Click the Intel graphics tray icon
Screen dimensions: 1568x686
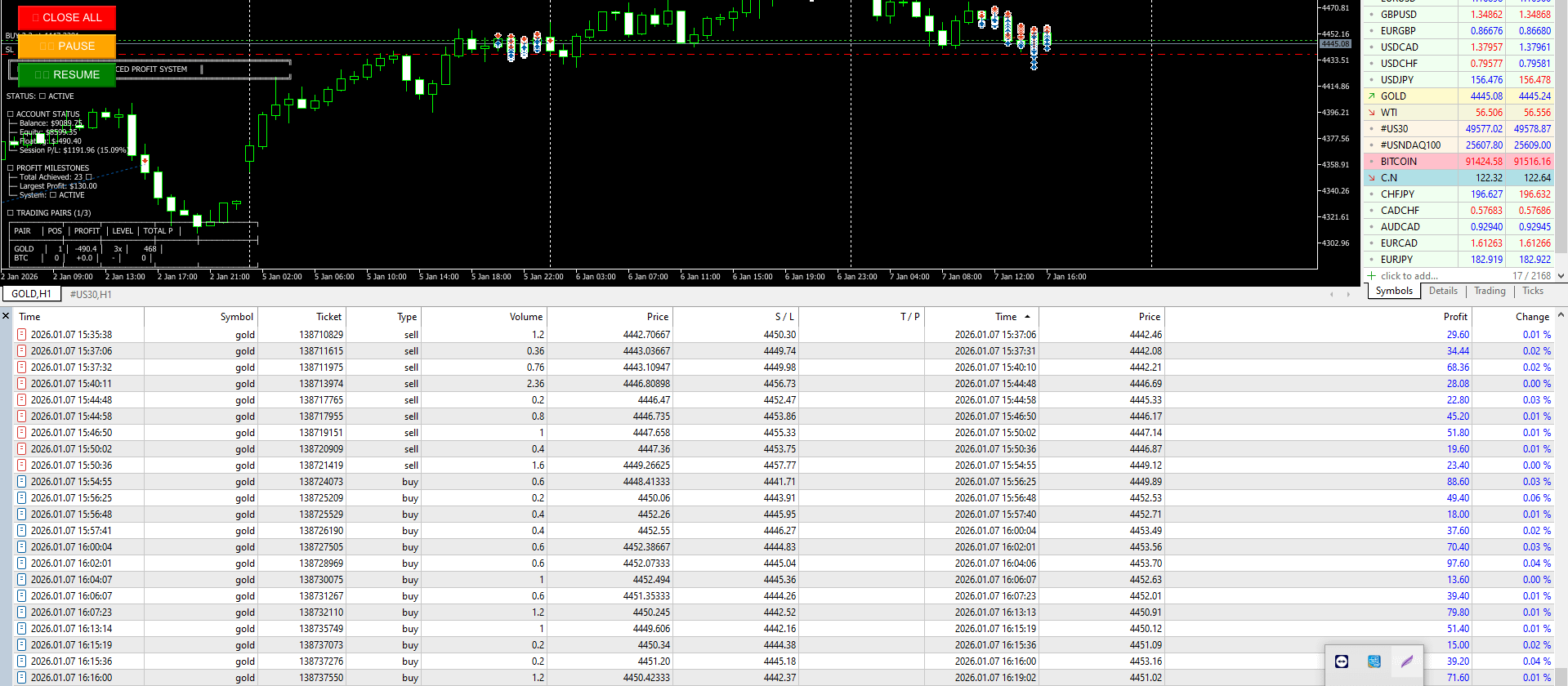click(x=1374, y=661)
